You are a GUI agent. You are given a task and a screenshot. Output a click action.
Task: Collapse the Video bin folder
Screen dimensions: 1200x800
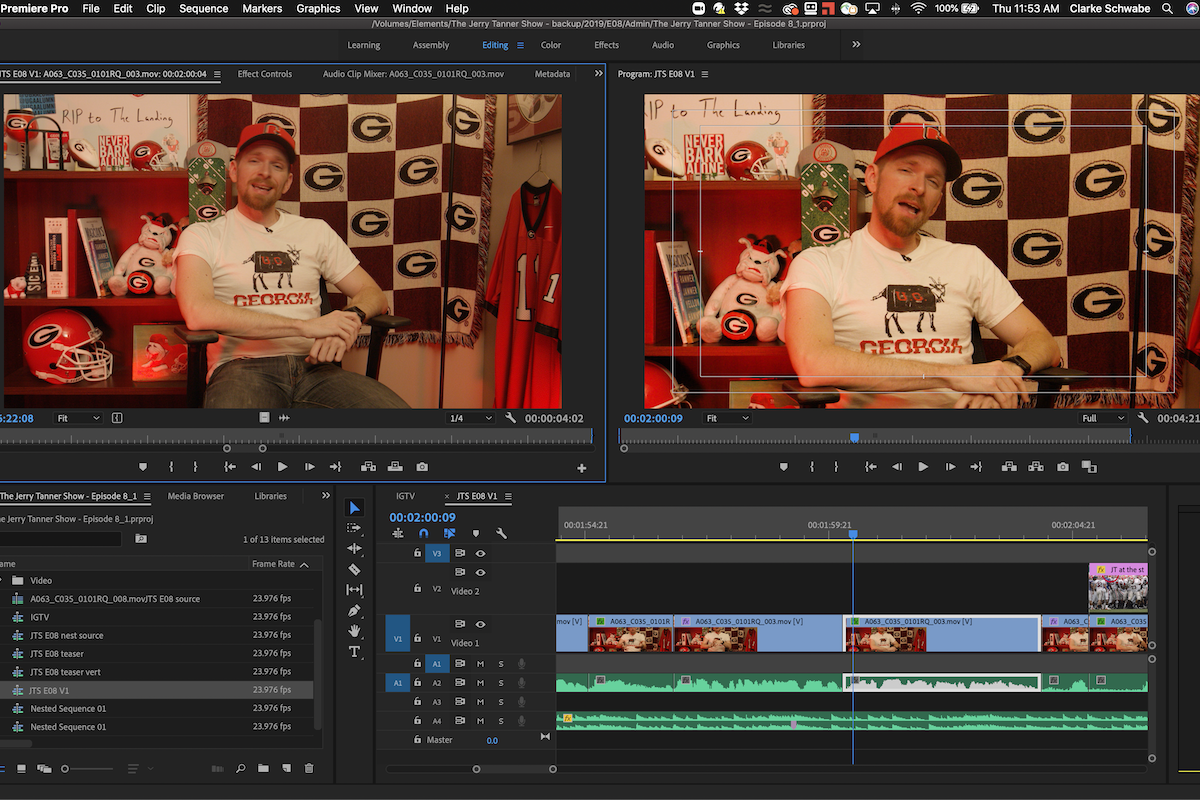1,580
